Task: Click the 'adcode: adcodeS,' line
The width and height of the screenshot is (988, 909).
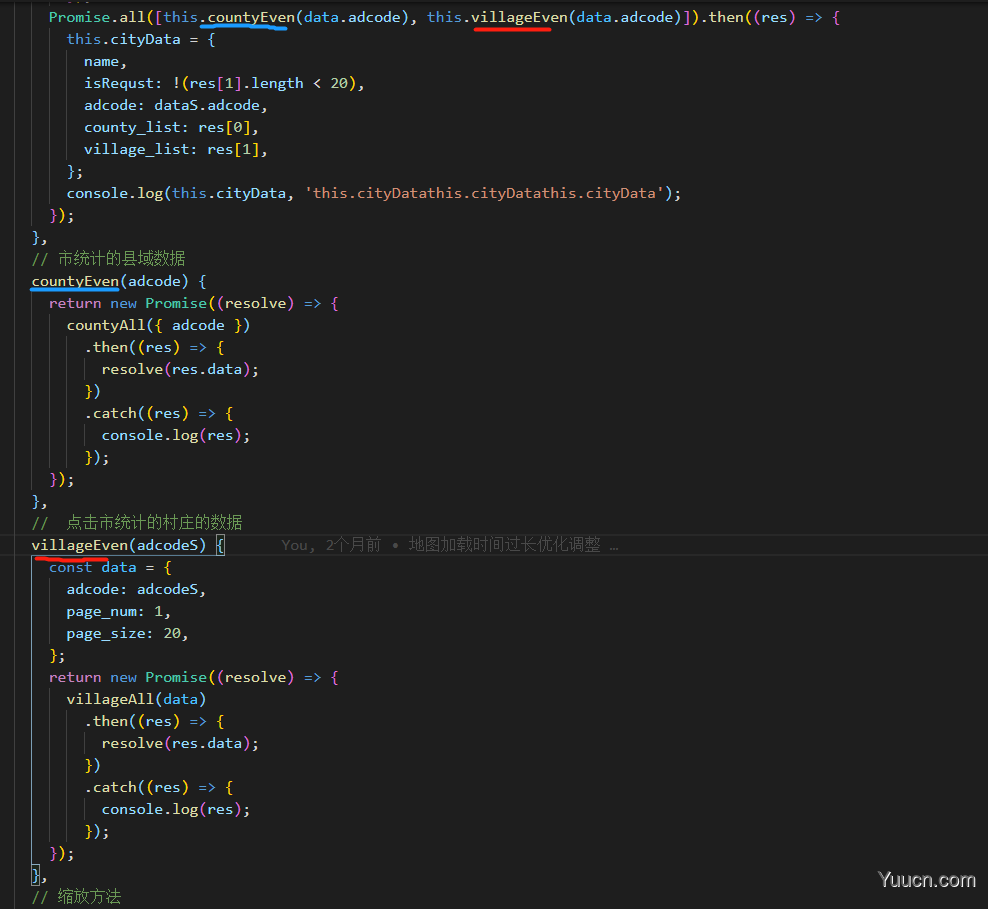Action: (x=137, y=590)
